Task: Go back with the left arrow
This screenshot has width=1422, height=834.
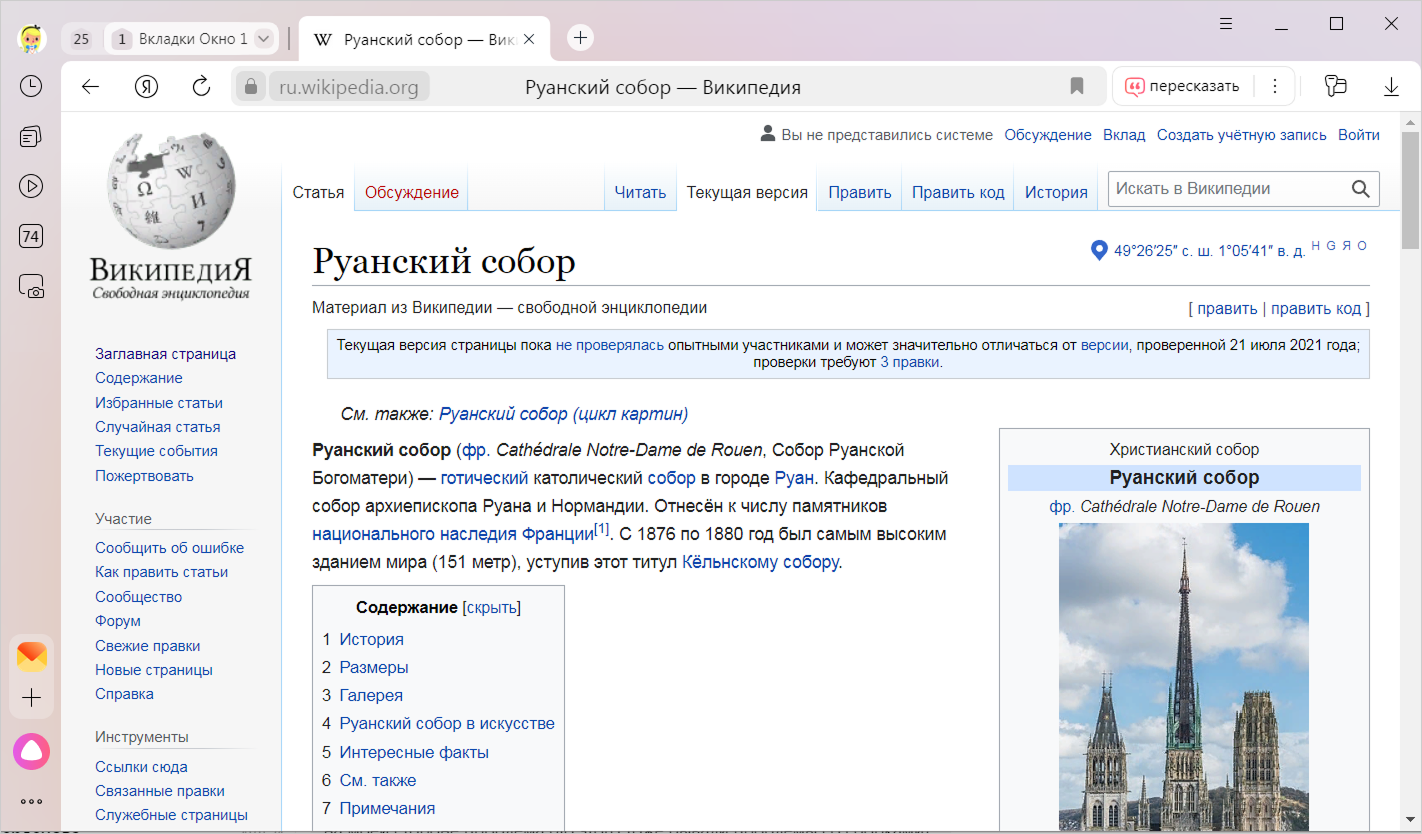Action: [91, 87]
